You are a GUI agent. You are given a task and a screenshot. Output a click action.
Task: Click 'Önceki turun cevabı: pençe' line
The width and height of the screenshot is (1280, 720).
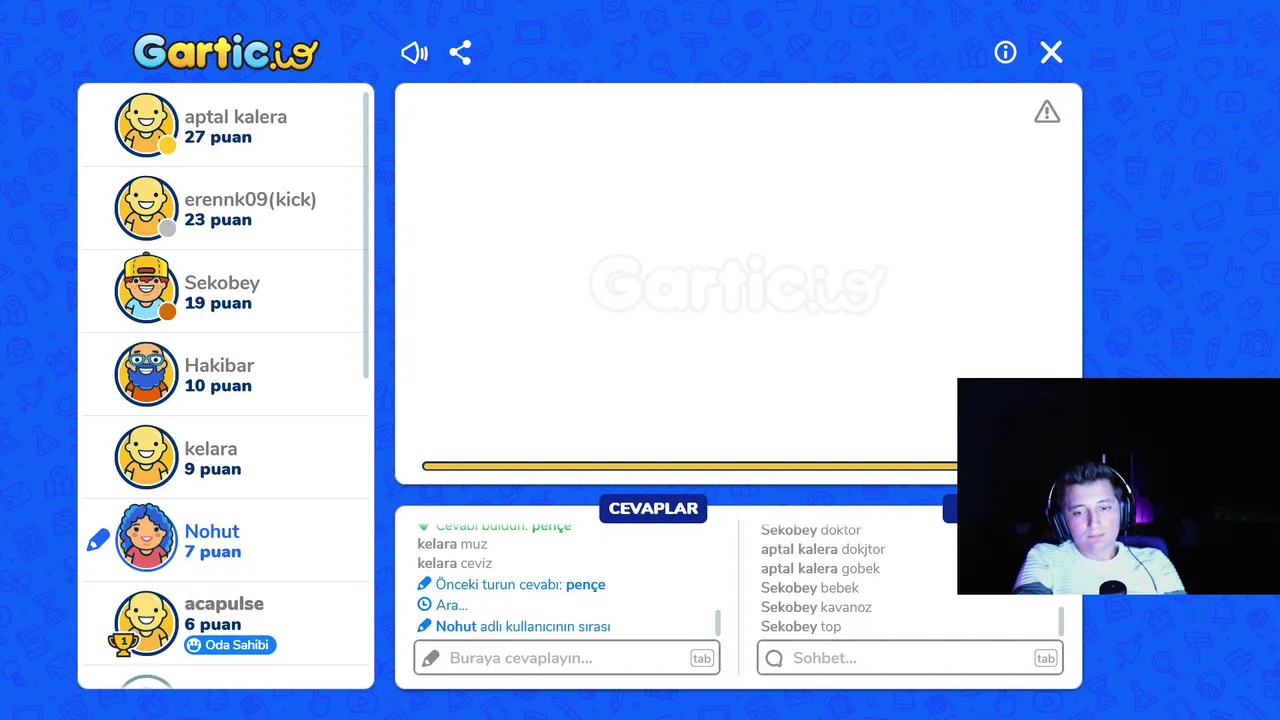[511, 584]
